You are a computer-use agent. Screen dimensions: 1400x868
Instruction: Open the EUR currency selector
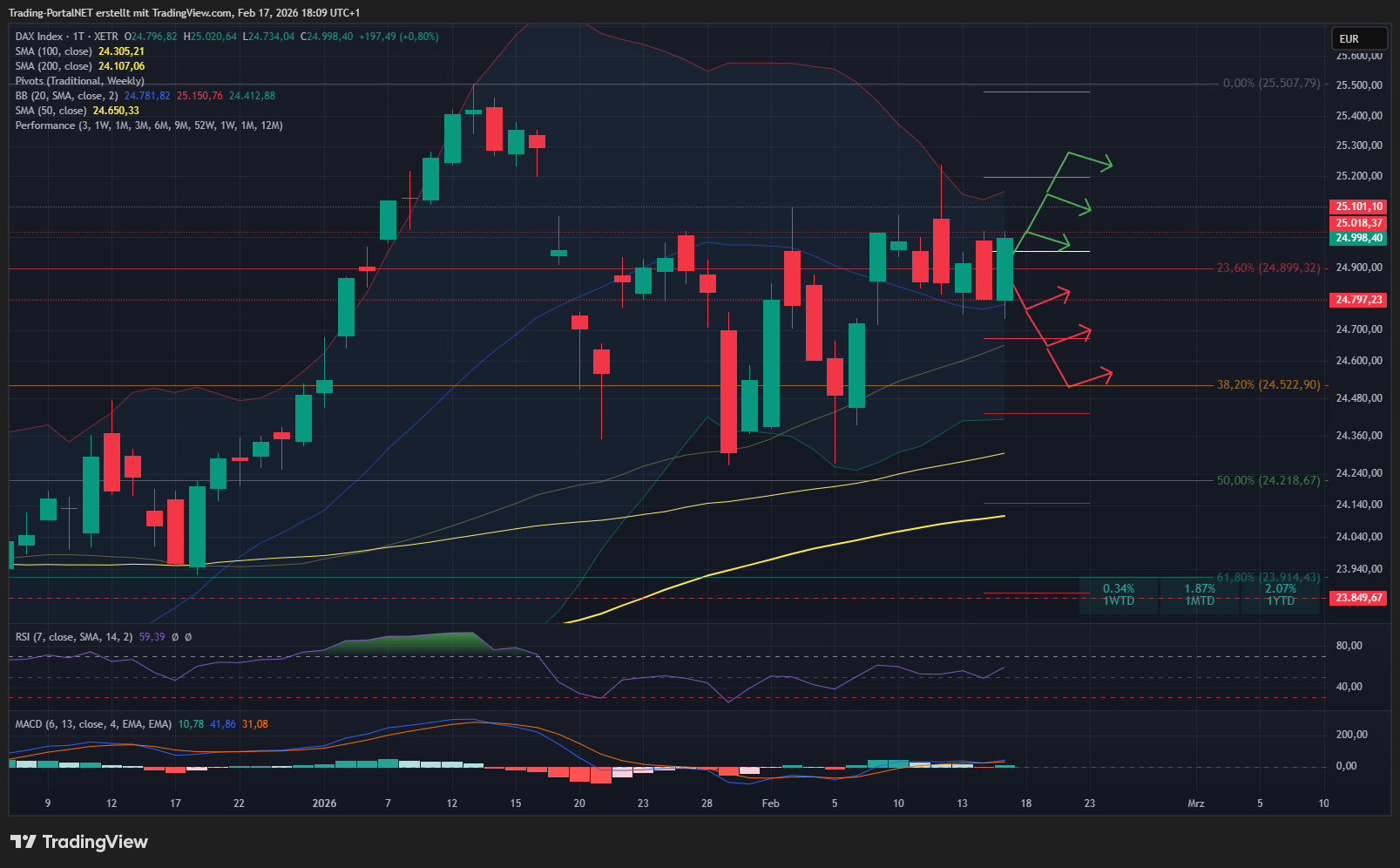pos(1358,39)
